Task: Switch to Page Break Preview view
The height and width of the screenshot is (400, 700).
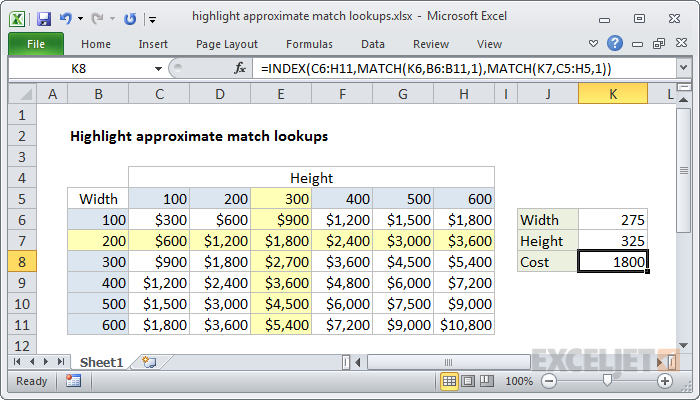Action: coord(487,381)
